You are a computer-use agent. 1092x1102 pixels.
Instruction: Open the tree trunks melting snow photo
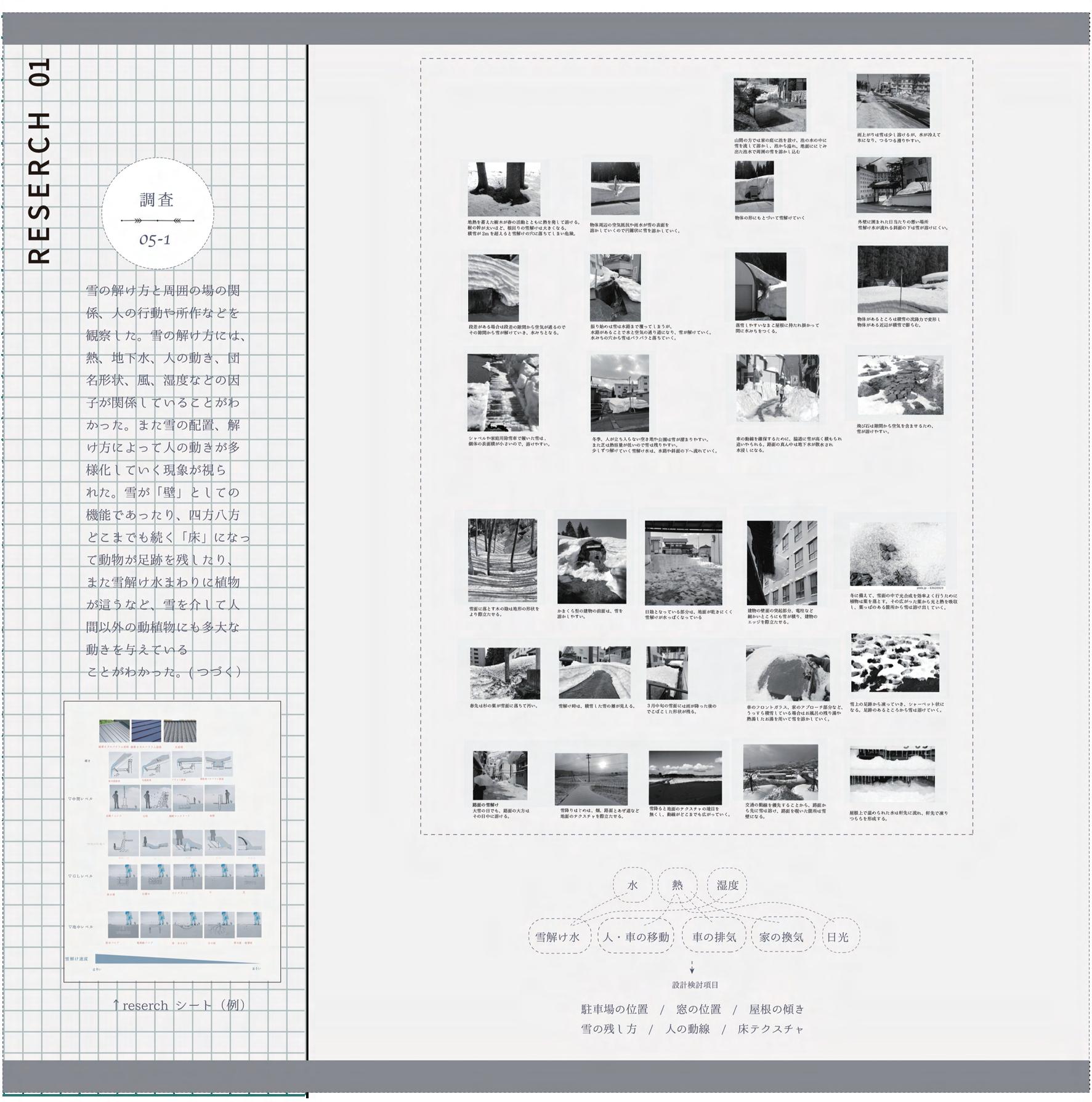[504, 189]
